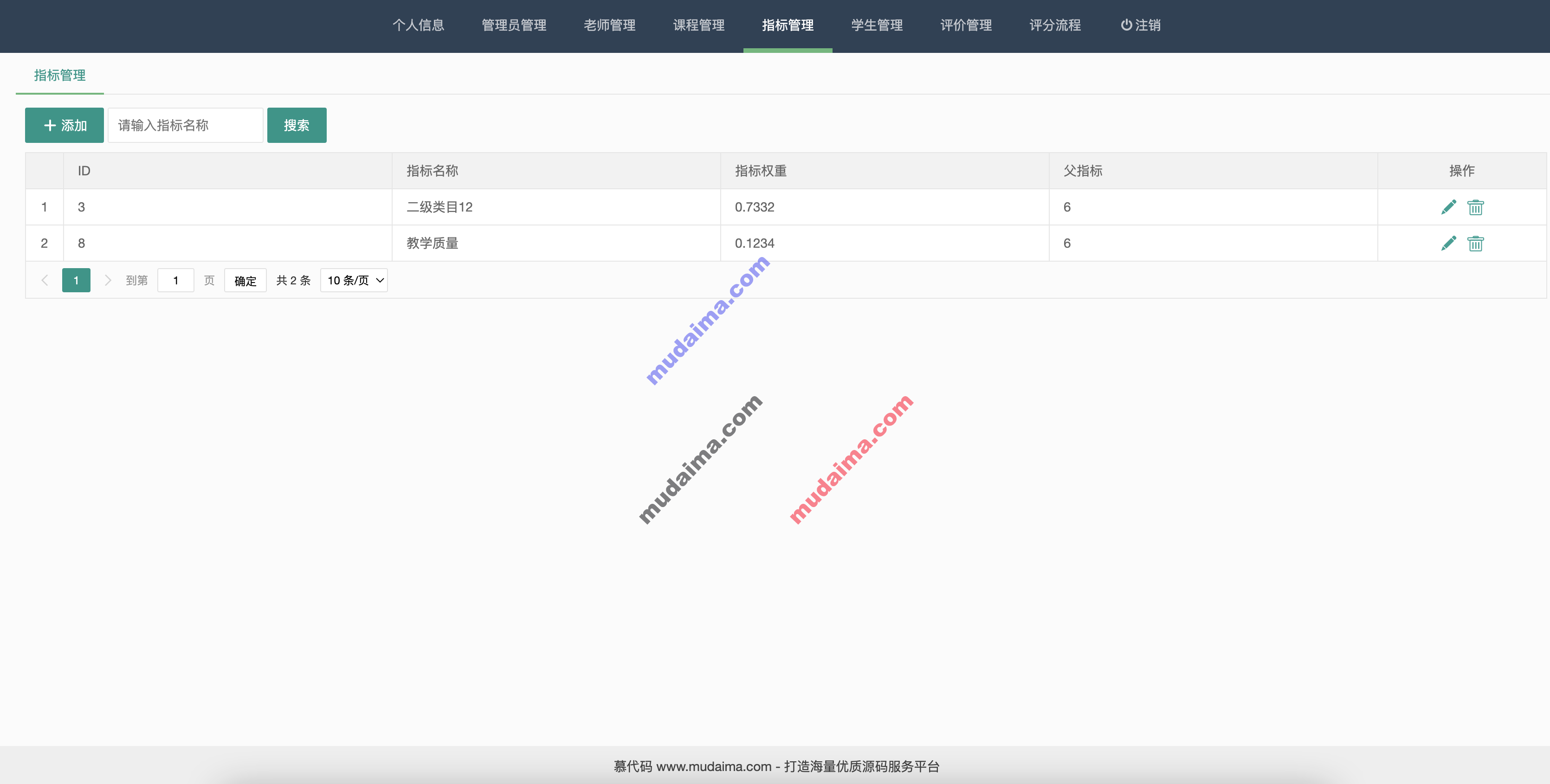The image size is (1550, 784).
Task: Click the 添加 add button
Action: tap(65, 125)
